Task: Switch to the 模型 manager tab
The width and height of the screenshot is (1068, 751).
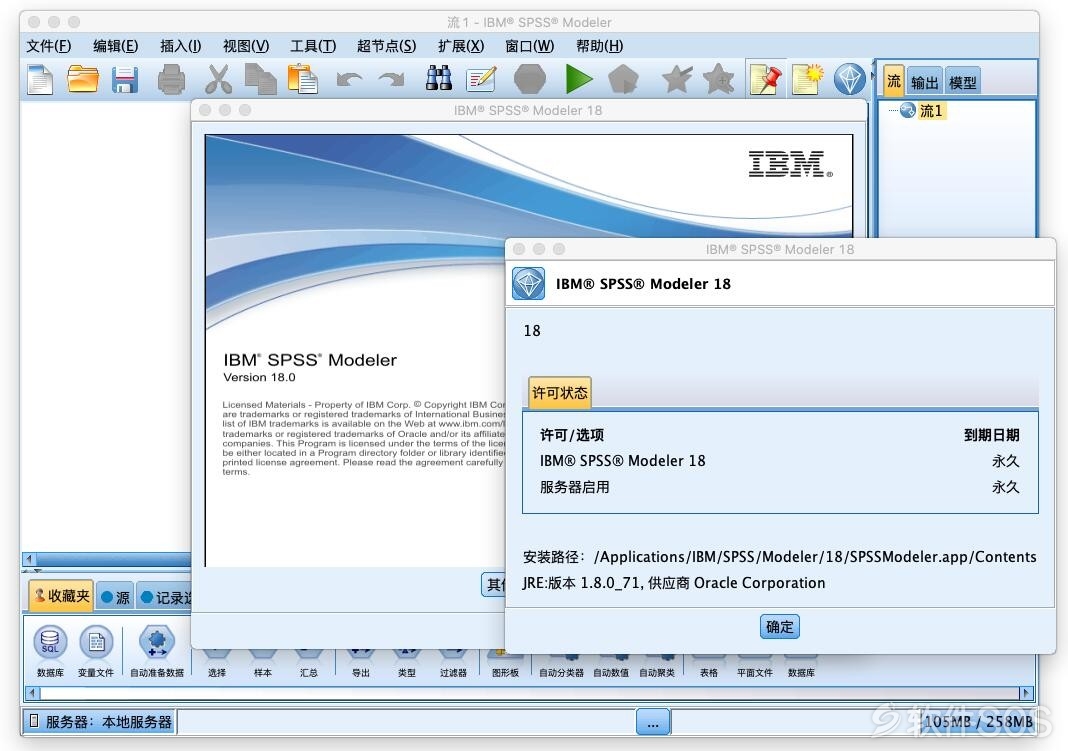Action: pos(962,82)
